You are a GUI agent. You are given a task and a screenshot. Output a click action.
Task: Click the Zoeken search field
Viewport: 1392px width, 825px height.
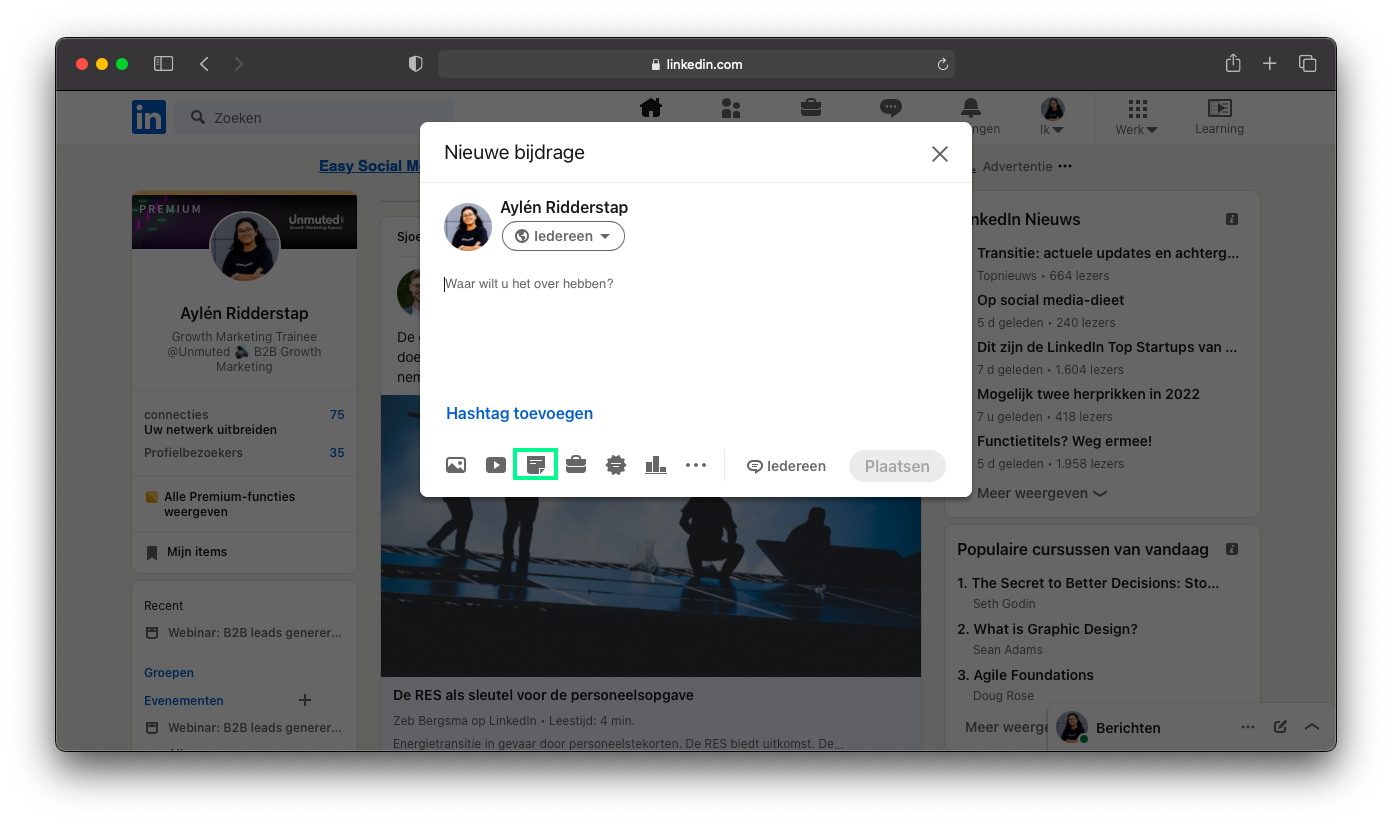[314, 117]
